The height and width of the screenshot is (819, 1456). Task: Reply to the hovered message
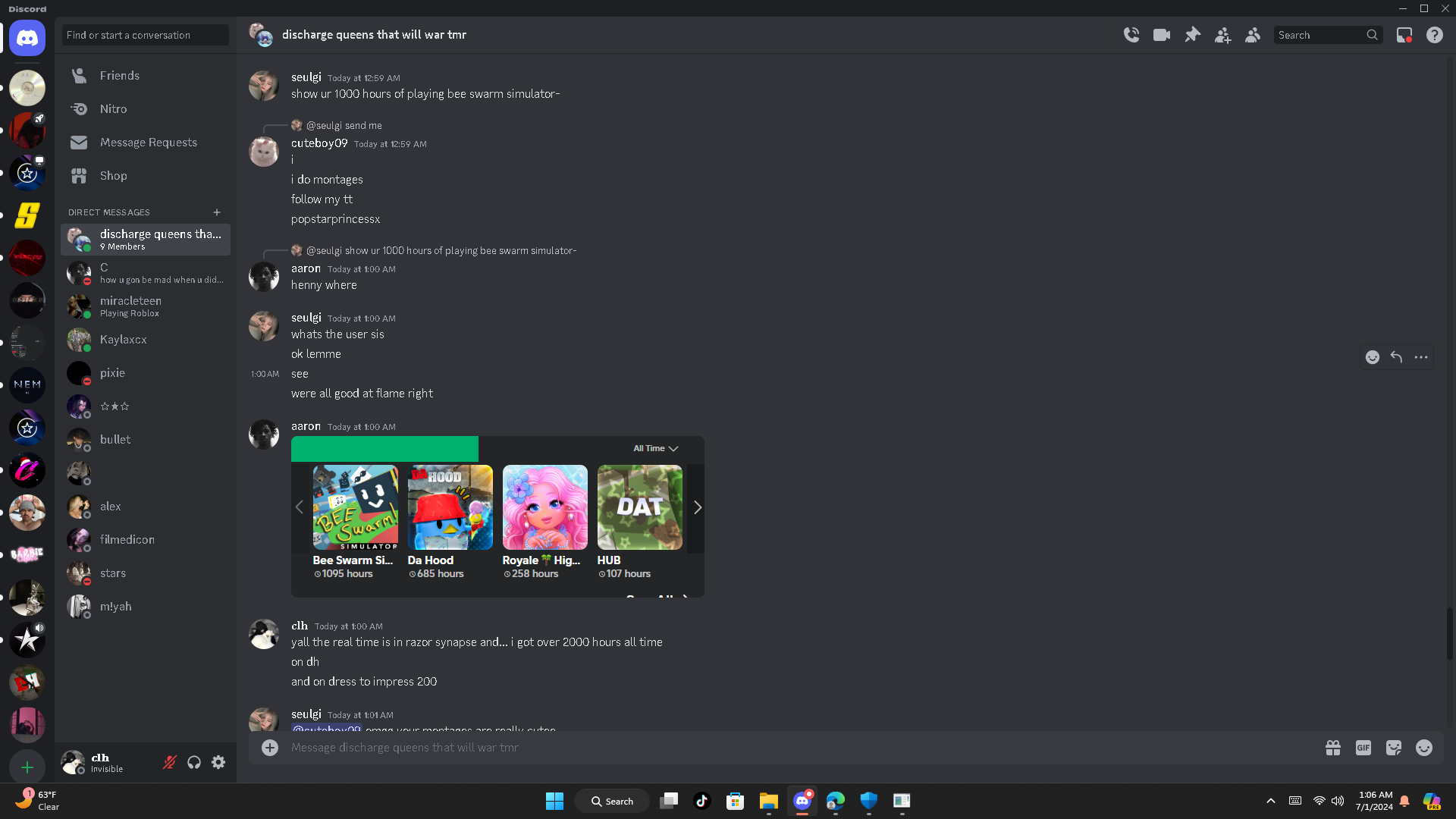(1397, 357)
